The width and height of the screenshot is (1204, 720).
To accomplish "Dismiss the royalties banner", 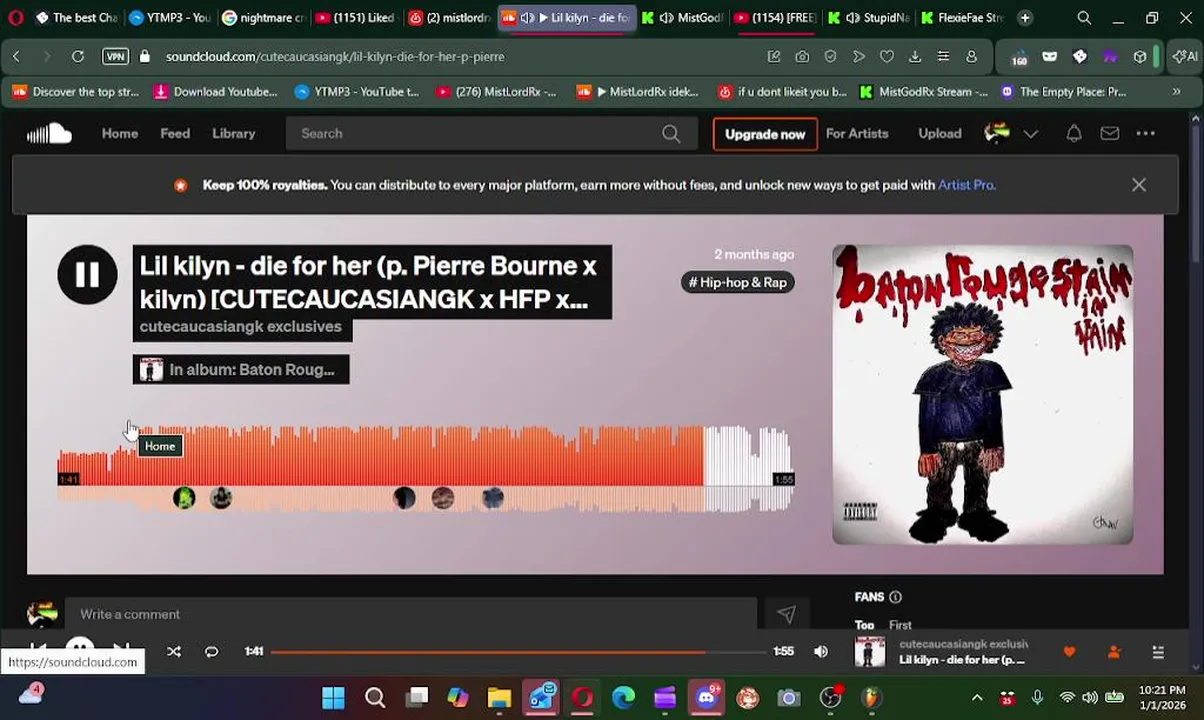I will click(1138, 185).
